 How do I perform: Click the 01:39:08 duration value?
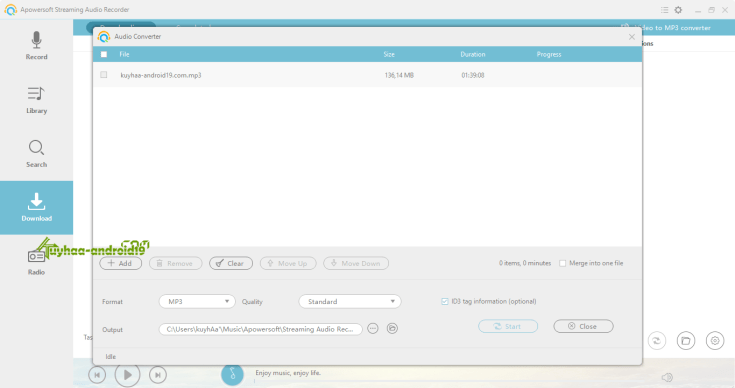[472, 75]
